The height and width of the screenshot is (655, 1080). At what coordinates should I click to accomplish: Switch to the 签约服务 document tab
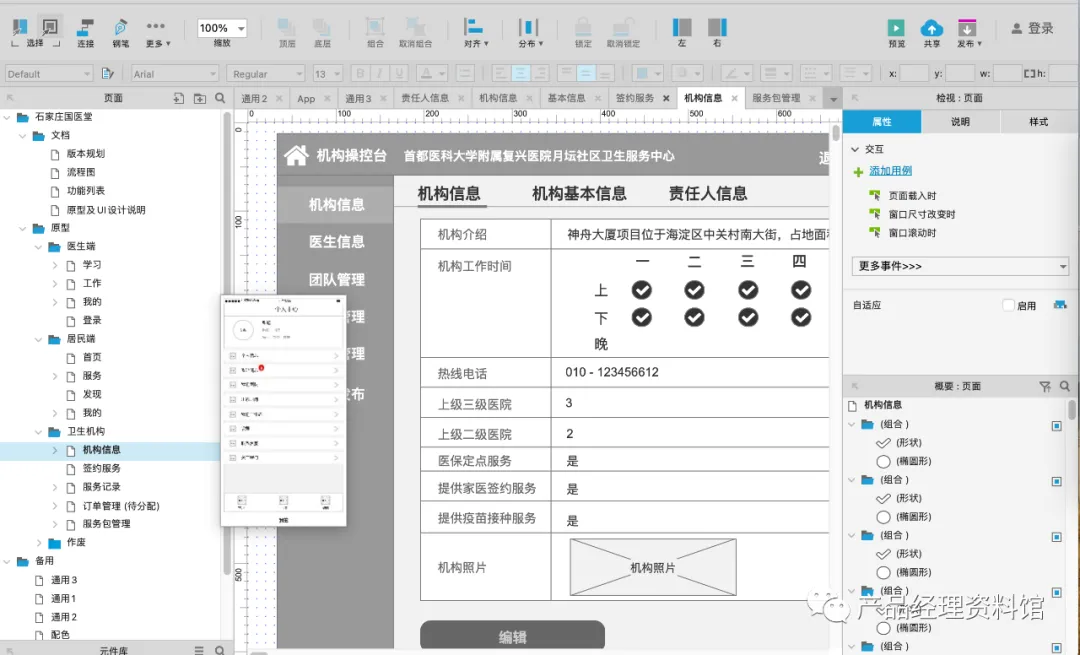tap(634, 98)
